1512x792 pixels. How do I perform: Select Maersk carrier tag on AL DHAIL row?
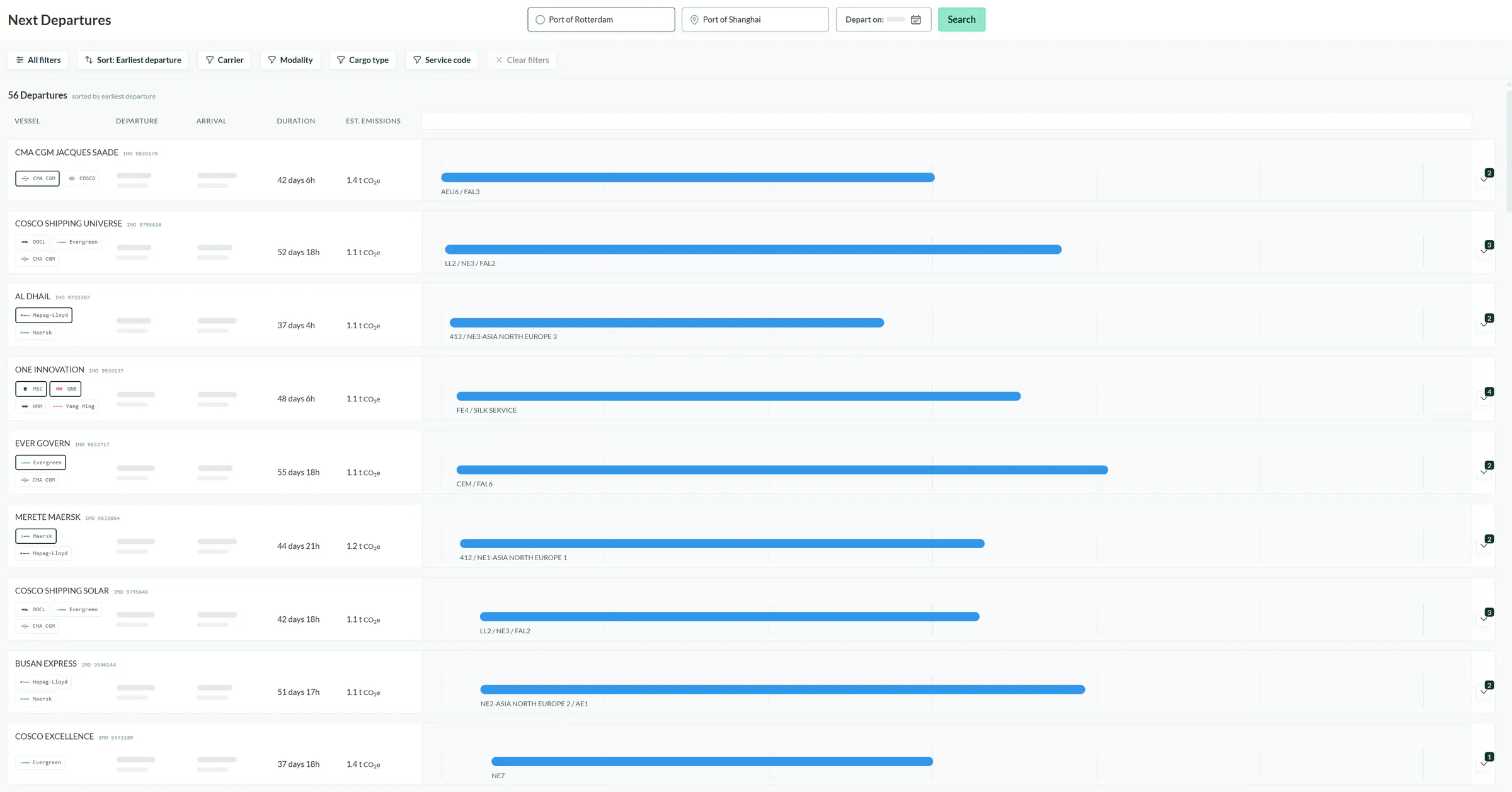click(x=36, y=333)
